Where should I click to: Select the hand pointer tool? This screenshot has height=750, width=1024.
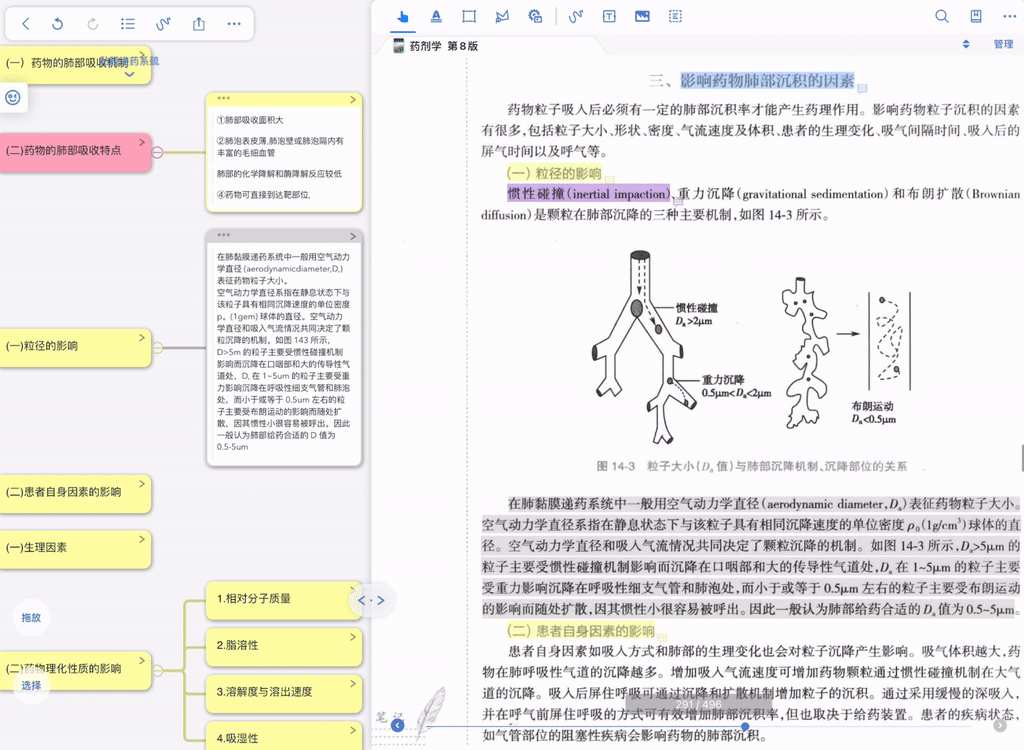[403, 16]
